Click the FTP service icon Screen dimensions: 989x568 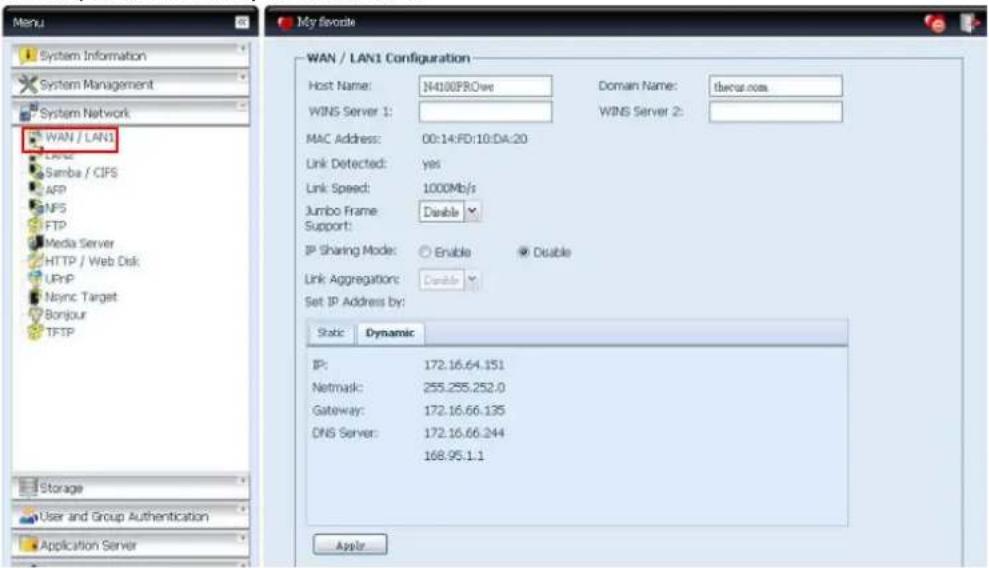coord(36,225)
